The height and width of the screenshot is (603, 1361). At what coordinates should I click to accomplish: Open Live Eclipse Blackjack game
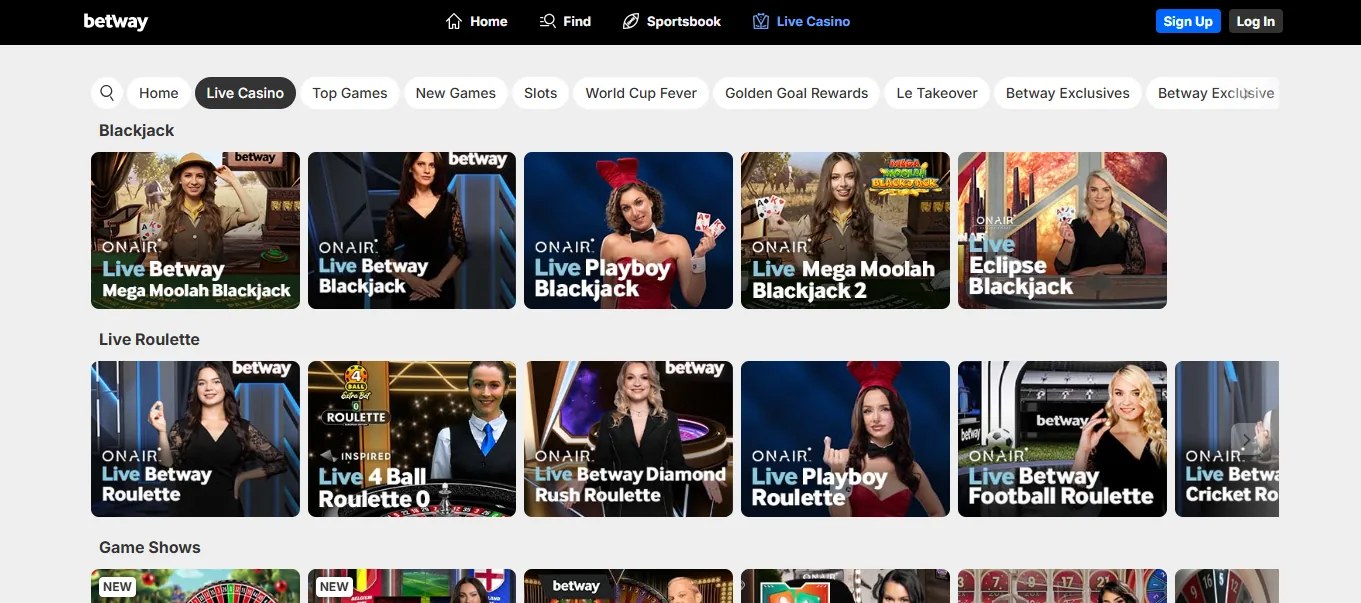[x=1062, y=230]
